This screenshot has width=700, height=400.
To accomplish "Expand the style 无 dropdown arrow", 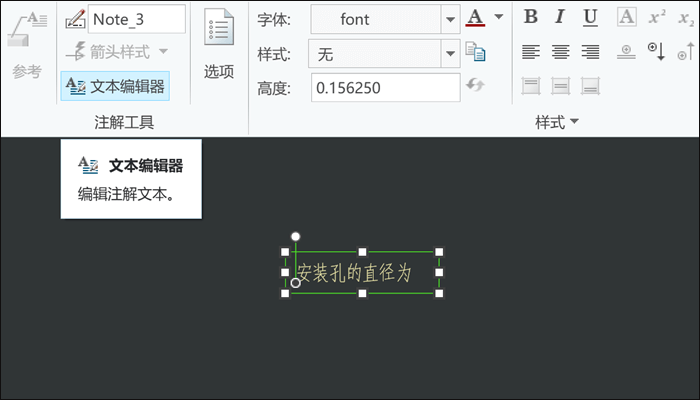I will (450, 54).
